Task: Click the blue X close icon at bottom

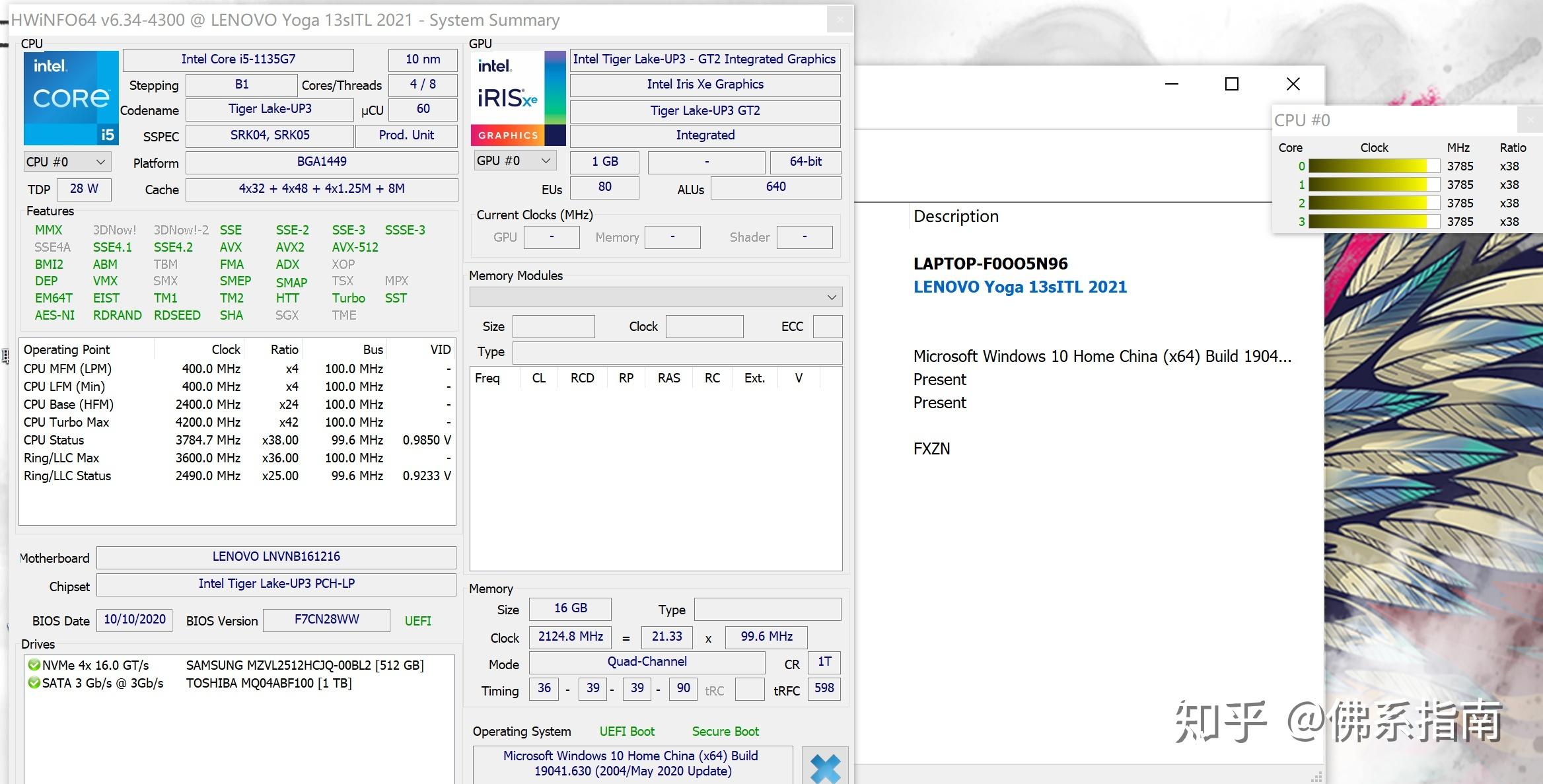Action: click(825, 767)
